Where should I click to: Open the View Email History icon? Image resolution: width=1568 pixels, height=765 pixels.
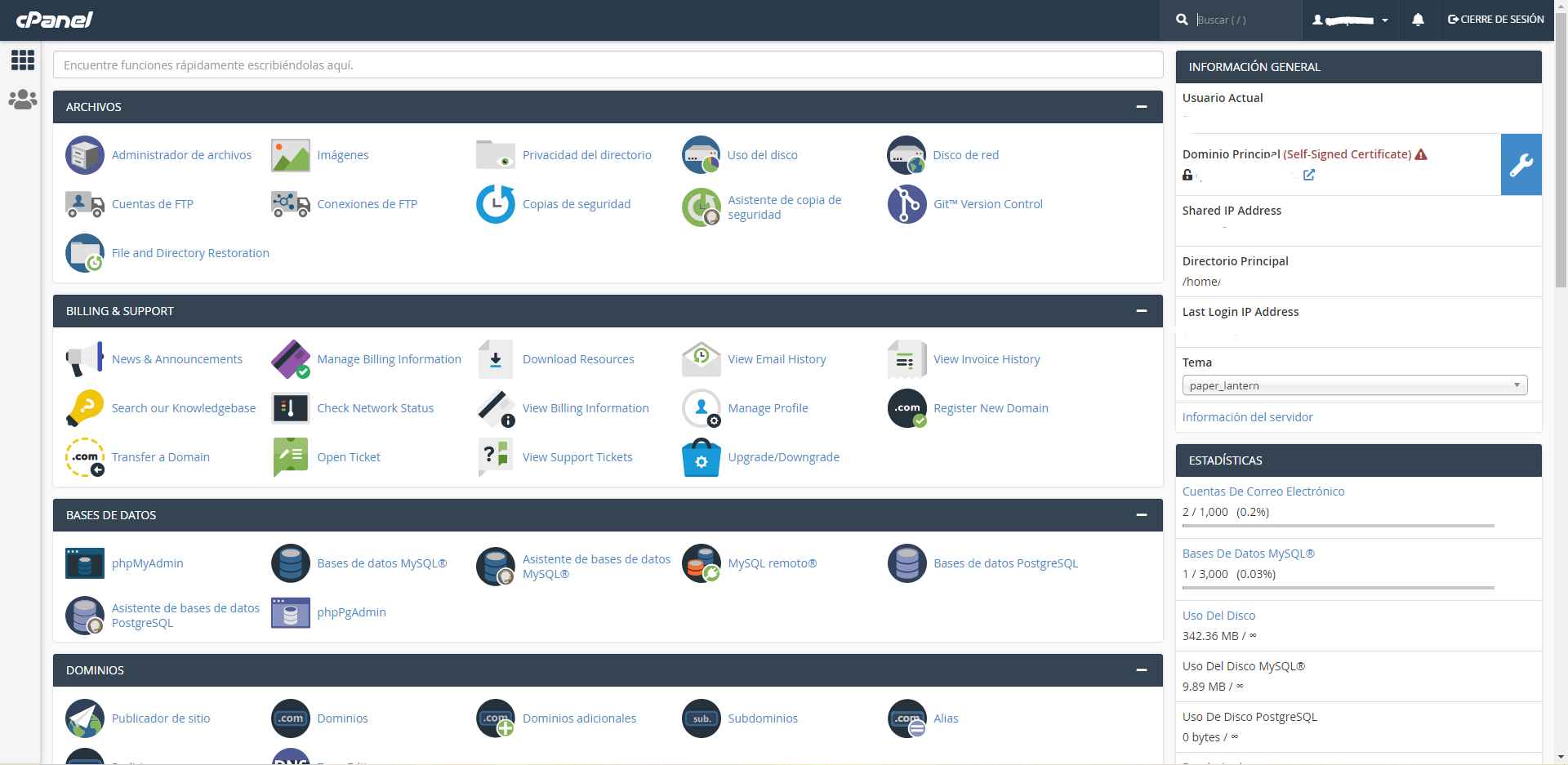(702, 359)
